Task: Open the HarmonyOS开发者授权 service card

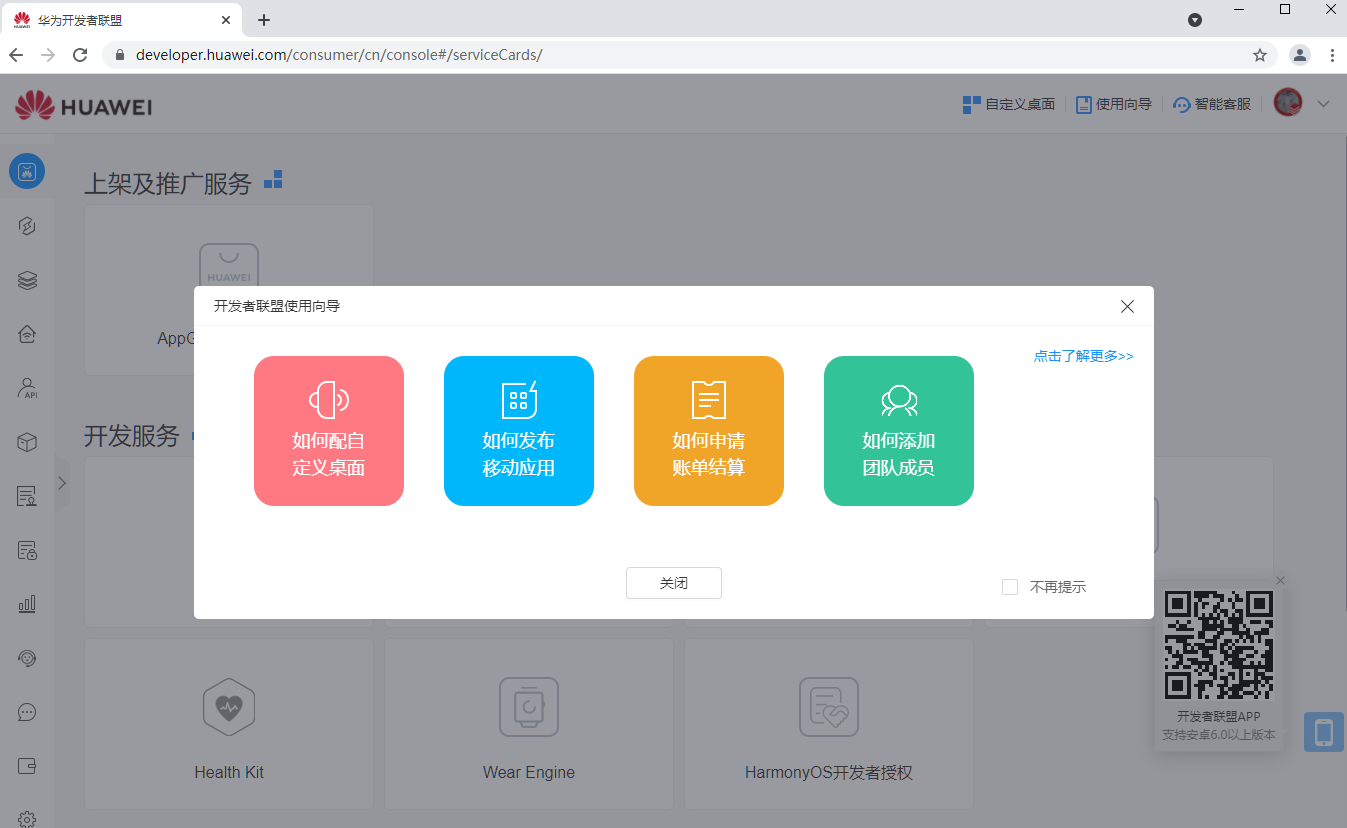Action: click(829, 724)
